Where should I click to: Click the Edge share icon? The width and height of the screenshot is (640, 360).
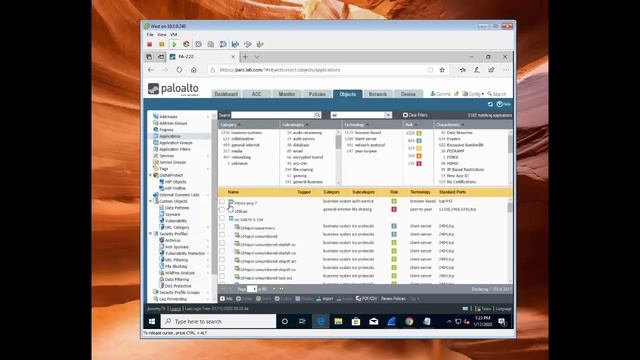[x=491, y=70]
